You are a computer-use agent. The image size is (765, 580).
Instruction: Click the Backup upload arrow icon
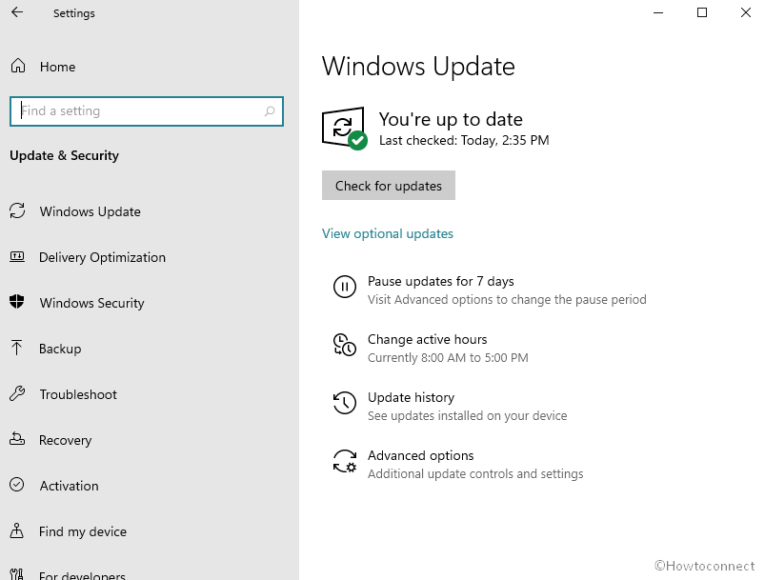[17, 347]
